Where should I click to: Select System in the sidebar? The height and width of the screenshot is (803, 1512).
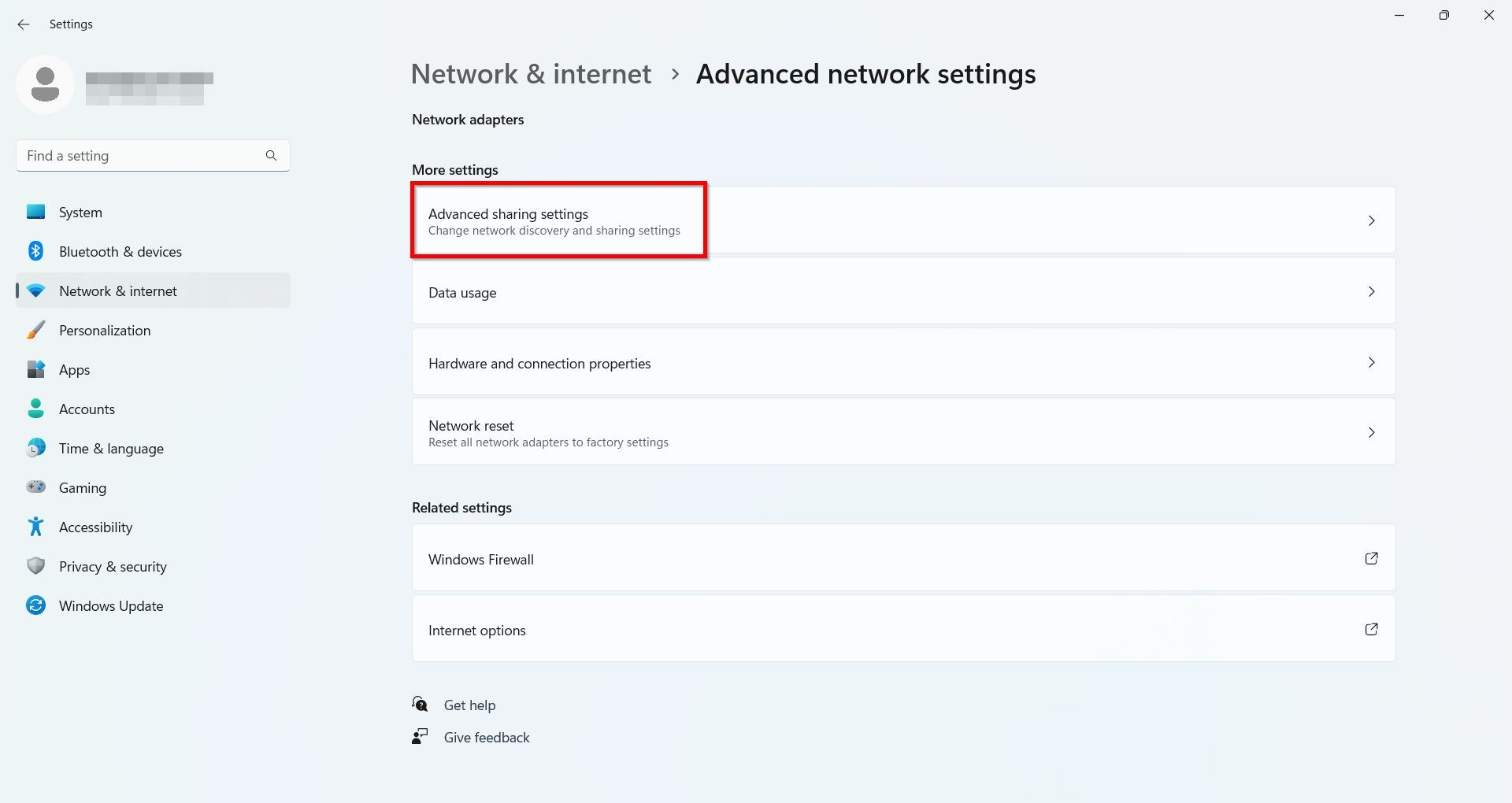80,213
